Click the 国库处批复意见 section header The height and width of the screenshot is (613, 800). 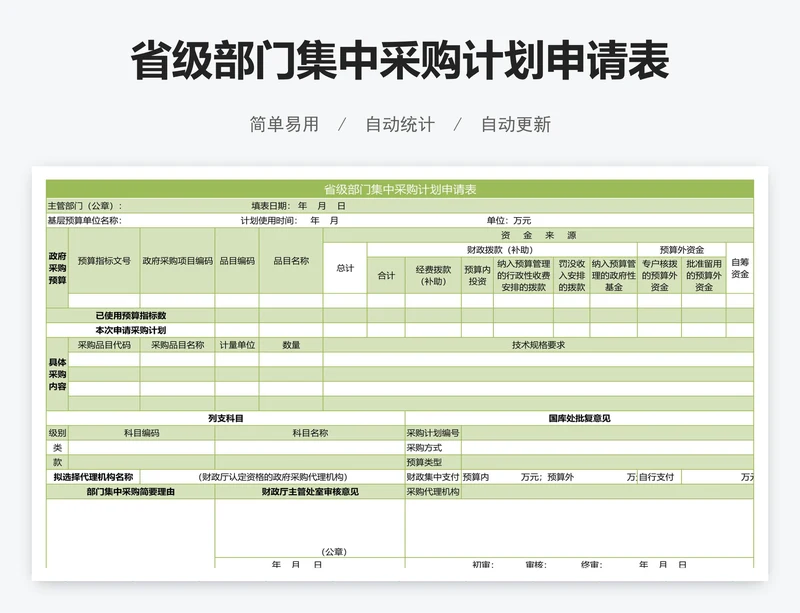[580, 419]
